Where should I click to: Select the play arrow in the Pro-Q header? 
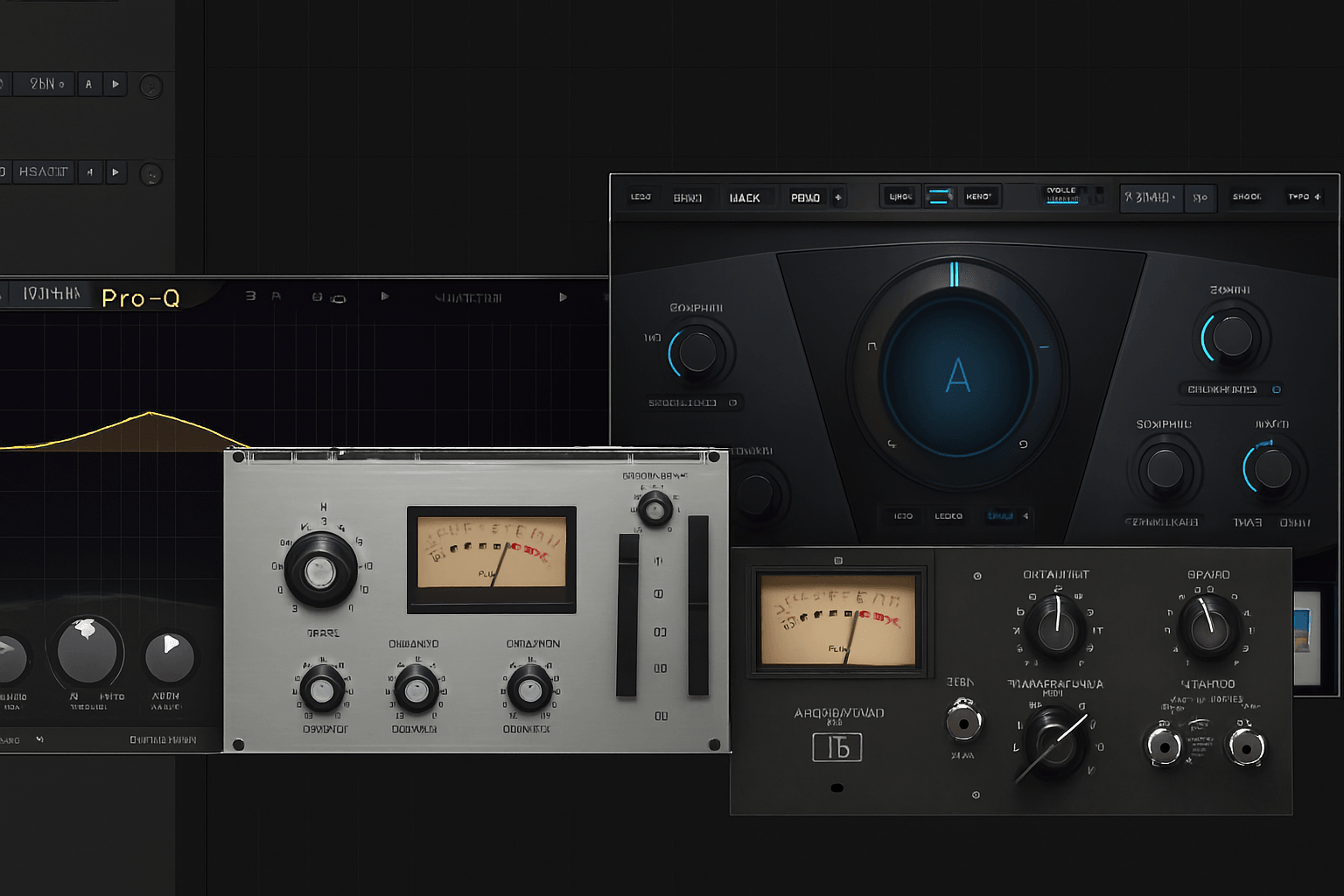coord(385,297)
